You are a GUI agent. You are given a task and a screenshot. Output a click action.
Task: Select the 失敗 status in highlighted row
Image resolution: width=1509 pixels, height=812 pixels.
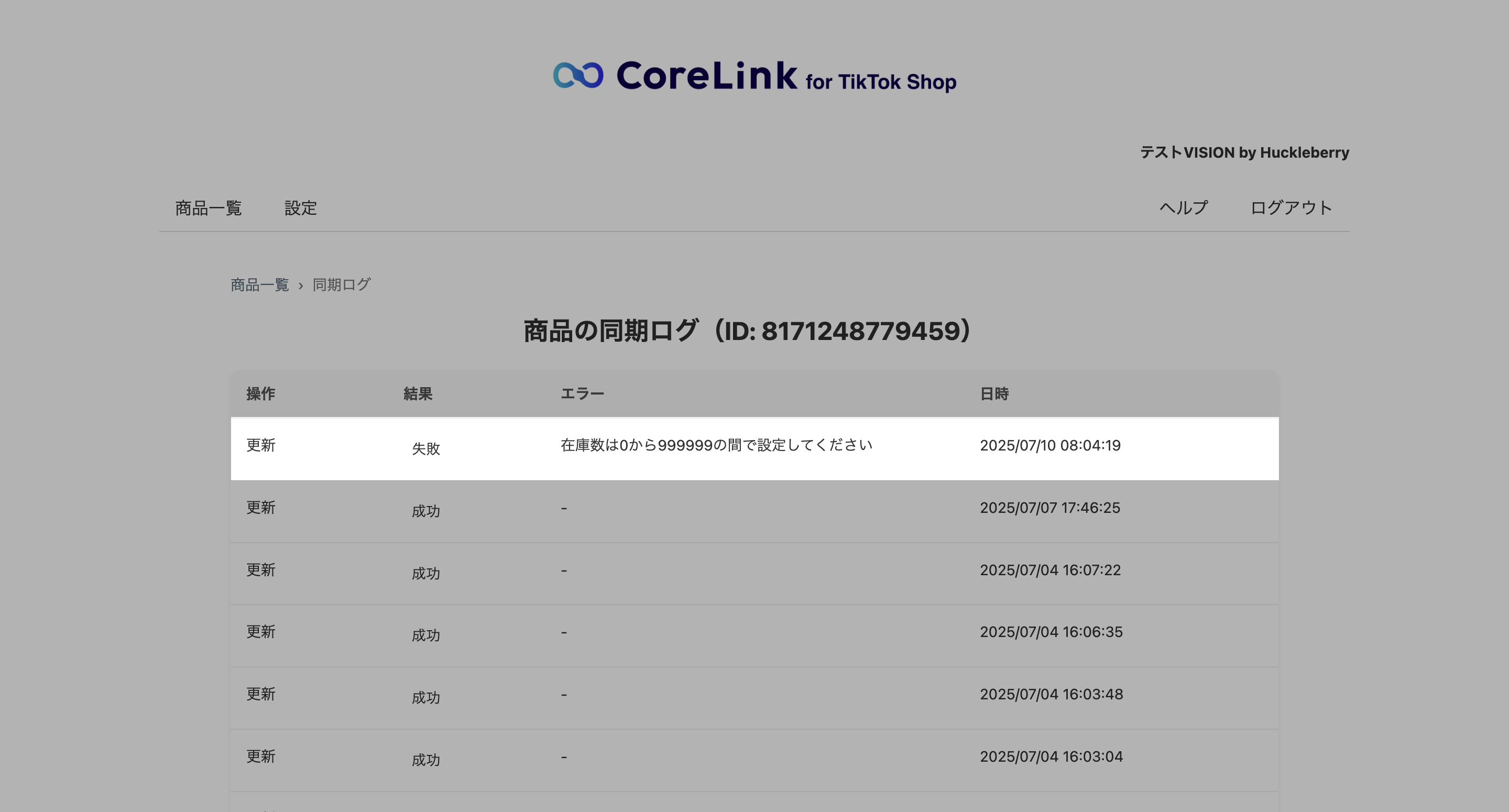pyautogui.click(x=425, y=449)
